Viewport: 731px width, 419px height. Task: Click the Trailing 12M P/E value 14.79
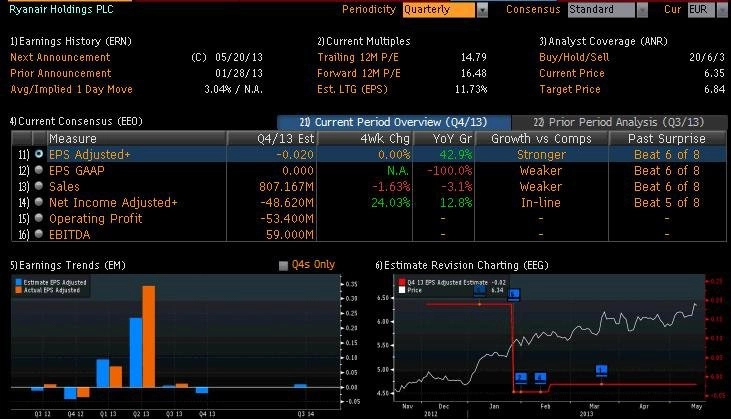pyautogui.click(x=474, y=57)
